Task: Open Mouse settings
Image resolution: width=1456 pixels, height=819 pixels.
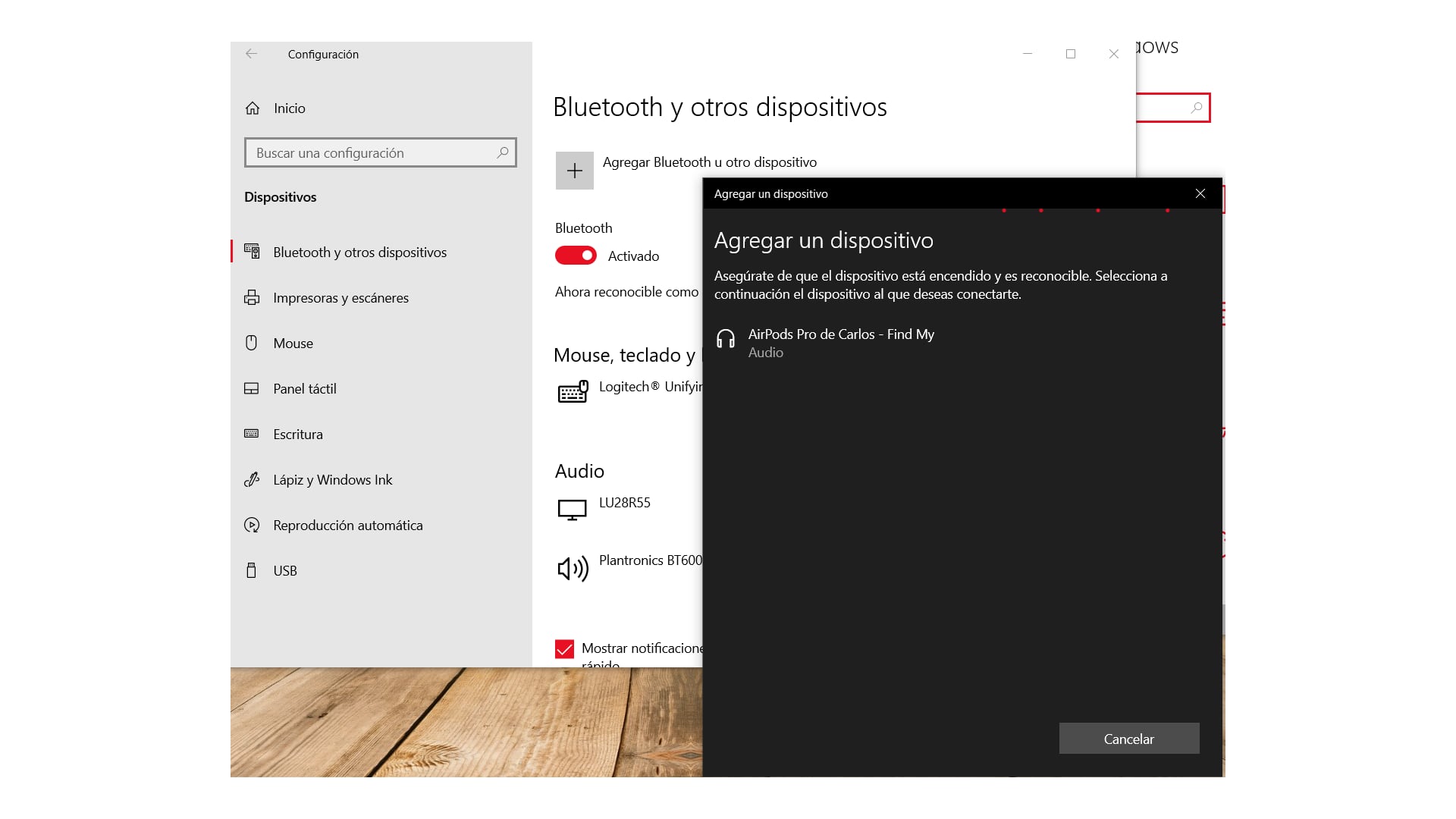Action: pyautogui.click(x=381, y=343)
